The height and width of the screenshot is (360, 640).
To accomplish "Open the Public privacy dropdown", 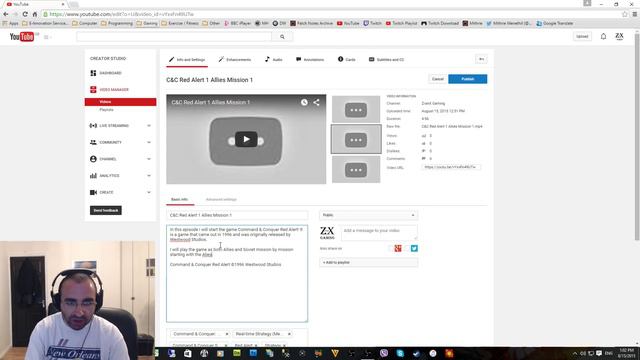I will pos(368,215).
